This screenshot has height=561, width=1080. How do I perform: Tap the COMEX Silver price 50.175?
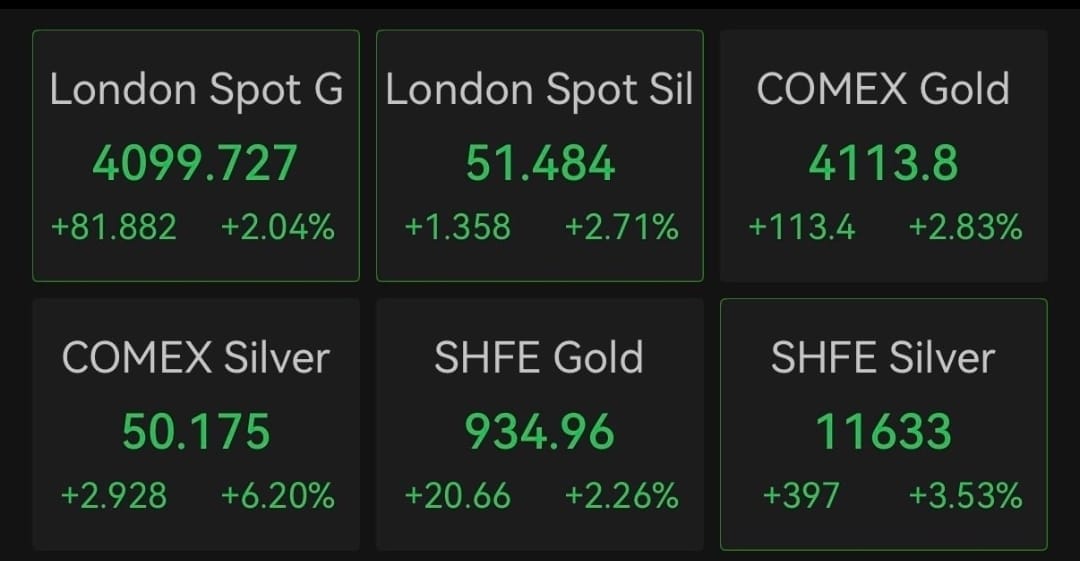point(196,431)
